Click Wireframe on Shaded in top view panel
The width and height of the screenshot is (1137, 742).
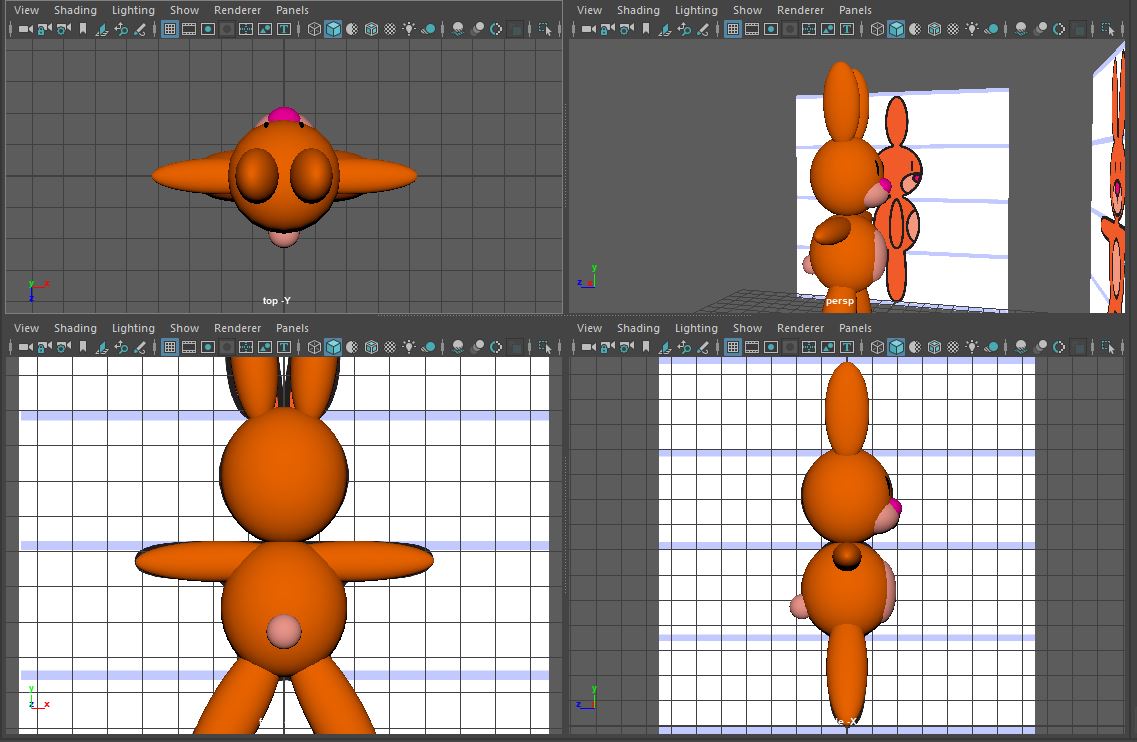point(371,29)
